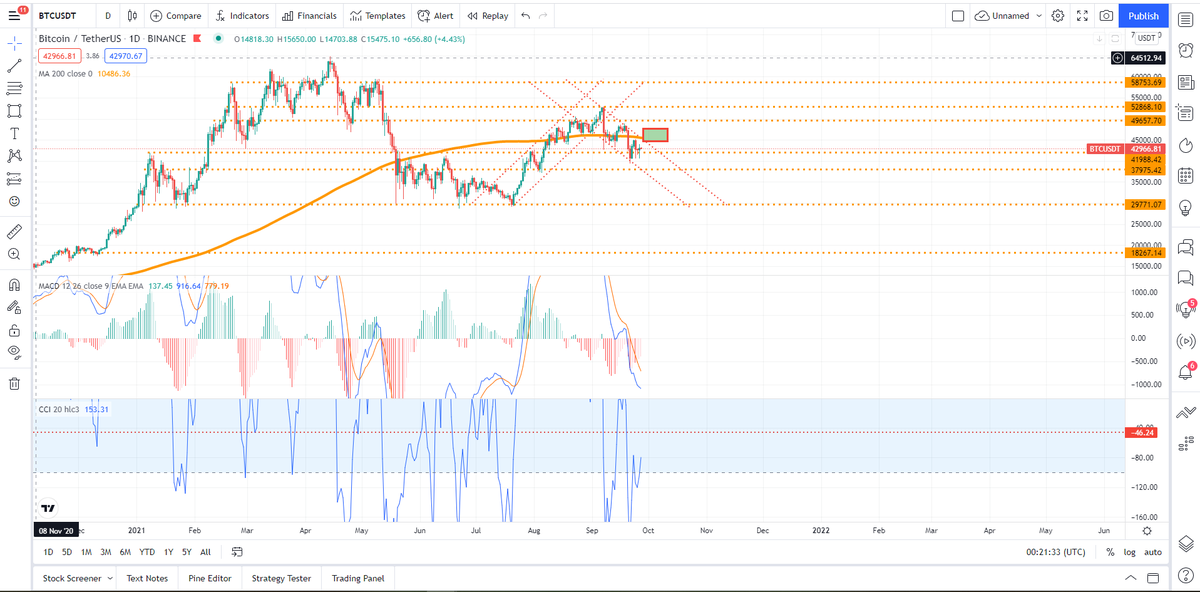Open the emoji icons tool
This screenshot has width=1200, height=592.
(14, 201)
